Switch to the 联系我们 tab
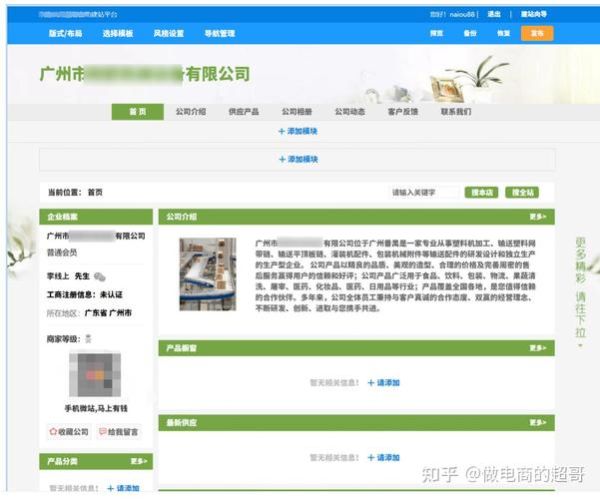Image resolution: width=600 pixels, height=499 pixels. [x=456, y=112]
